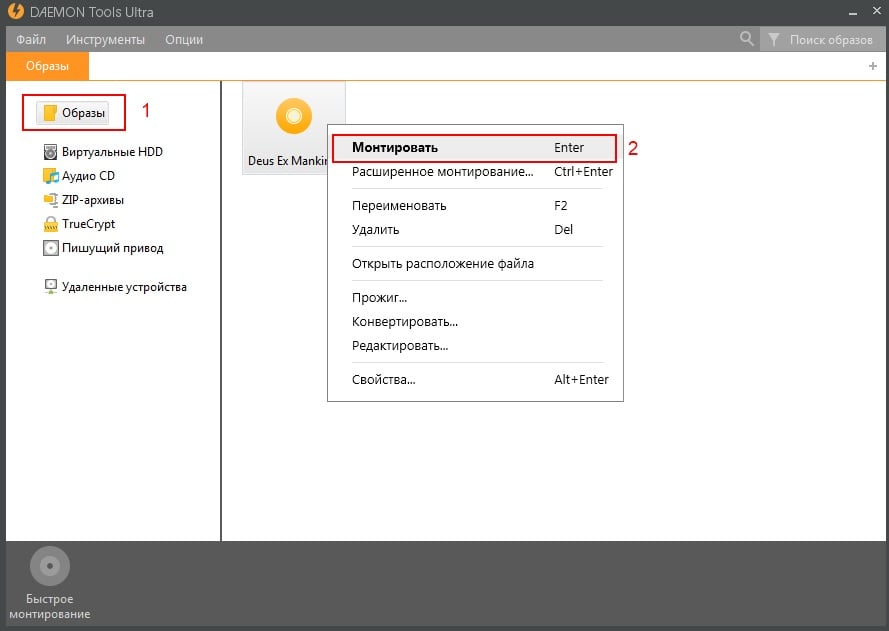Select the TrueCrypt section icon
This screenshot has width=889, height=631.
point(50,224)
